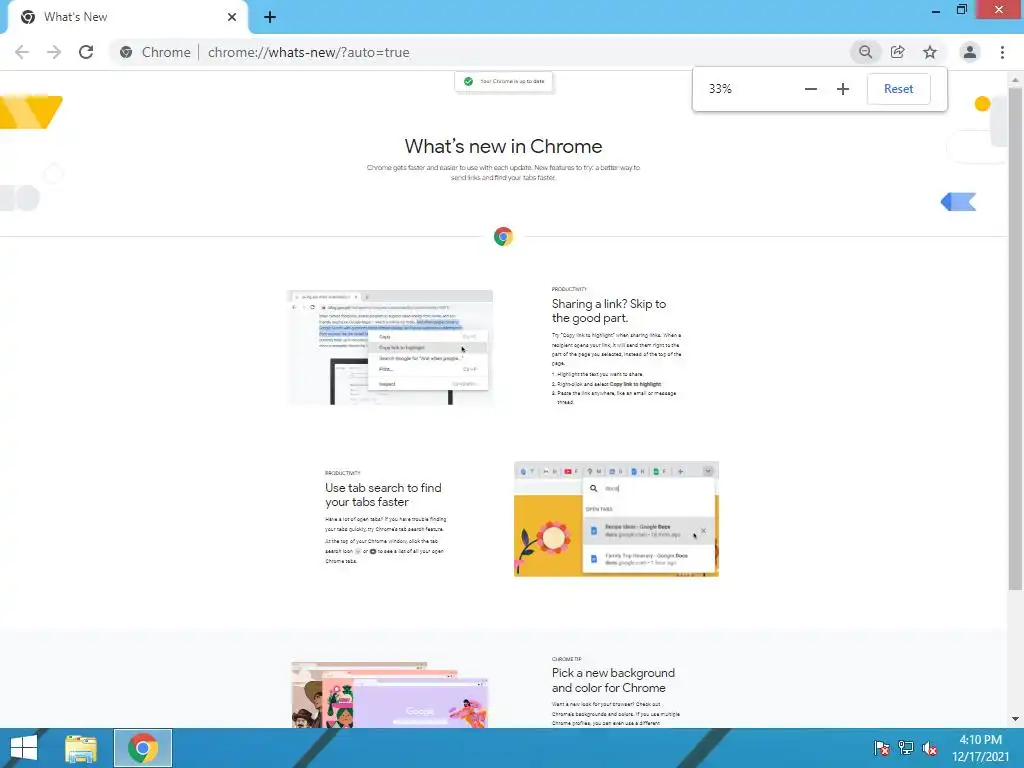Viewport: 1024px width, 768px height.
Task: Reset the page zoom level
Action: tap(898, 89)
